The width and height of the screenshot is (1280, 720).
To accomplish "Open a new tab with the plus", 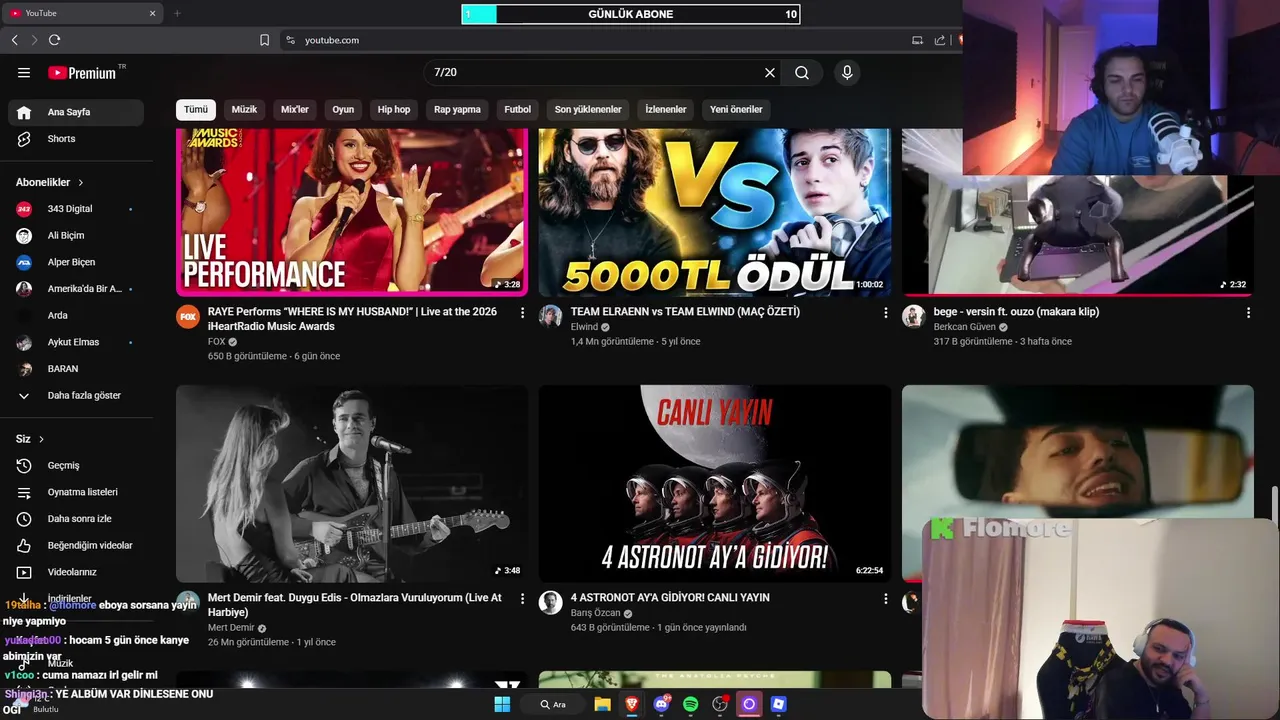I will pos(177,13).
